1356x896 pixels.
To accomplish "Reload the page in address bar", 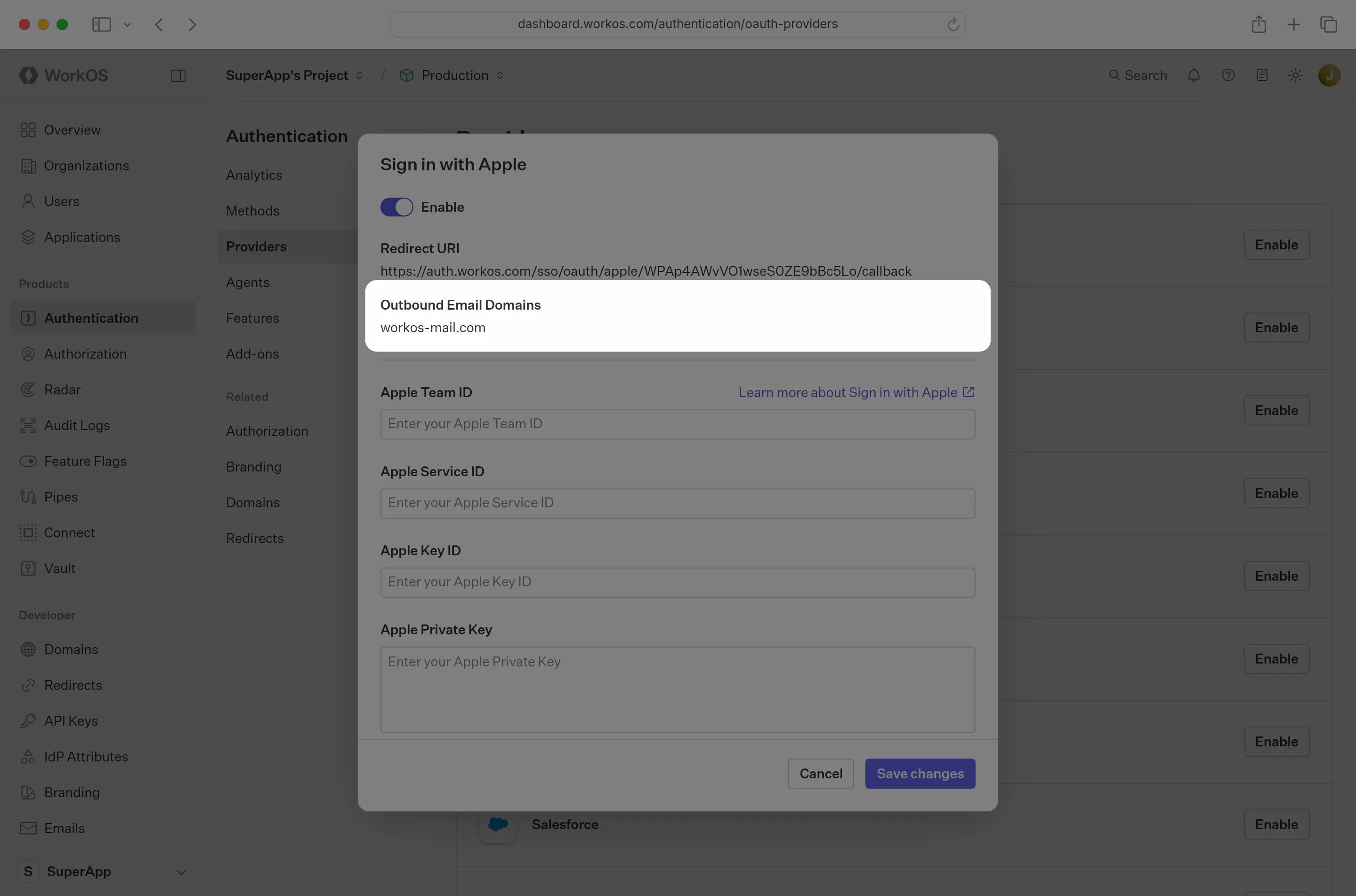I will [952, 24].
